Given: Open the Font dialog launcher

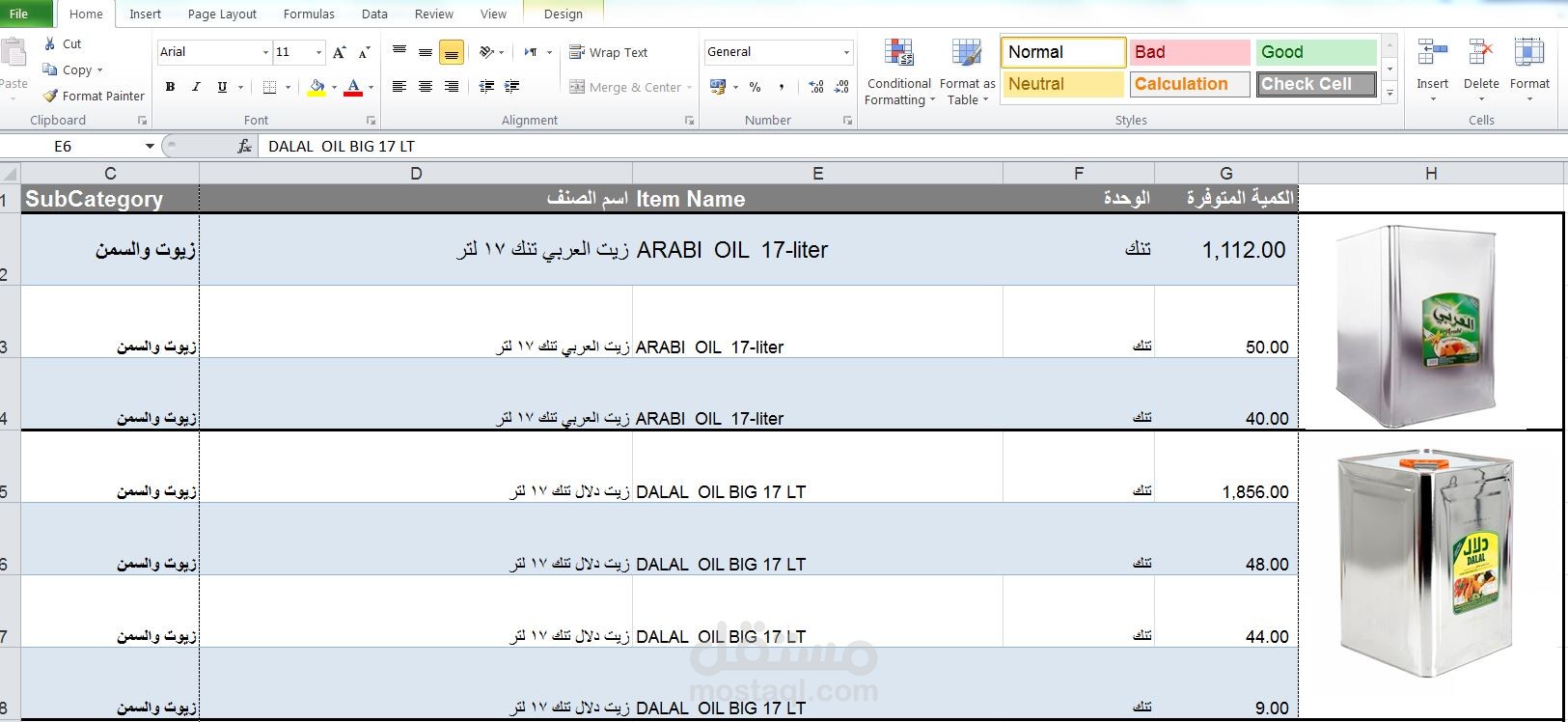Looking at the screenshot, I should pyautogui.click(x=371, y=121).
